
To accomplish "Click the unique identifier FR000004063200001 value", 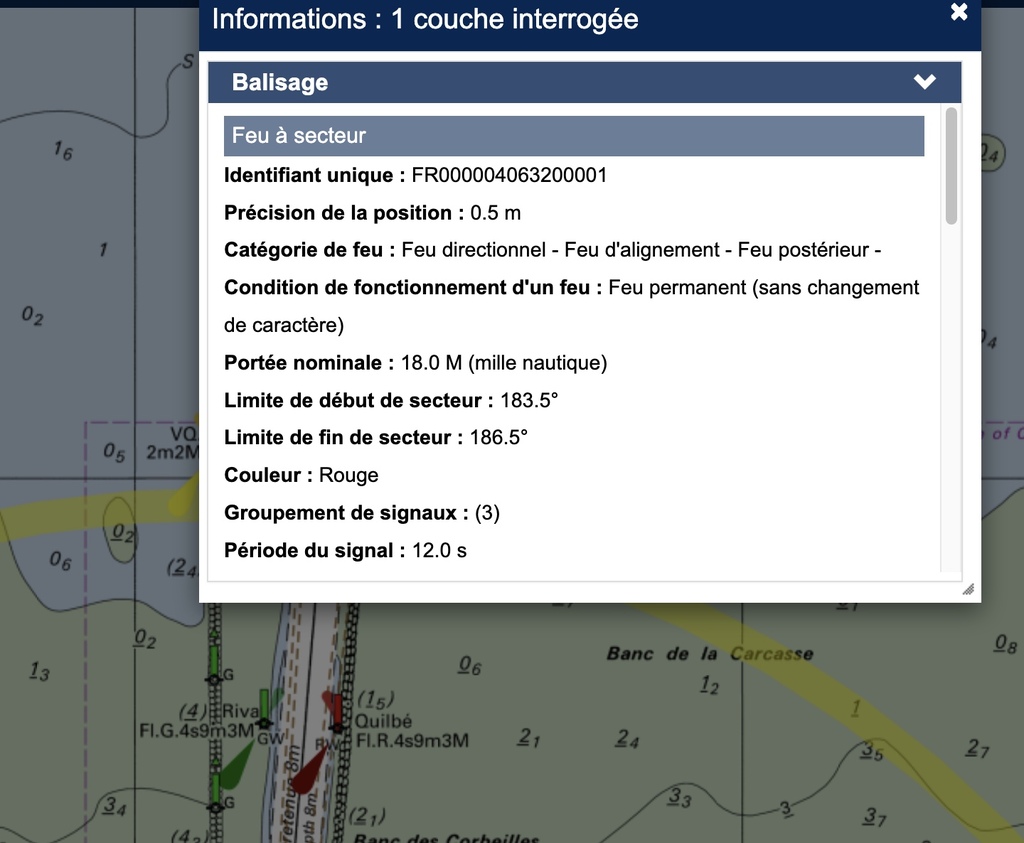I will pyautogui.click(x=509, y=176).
